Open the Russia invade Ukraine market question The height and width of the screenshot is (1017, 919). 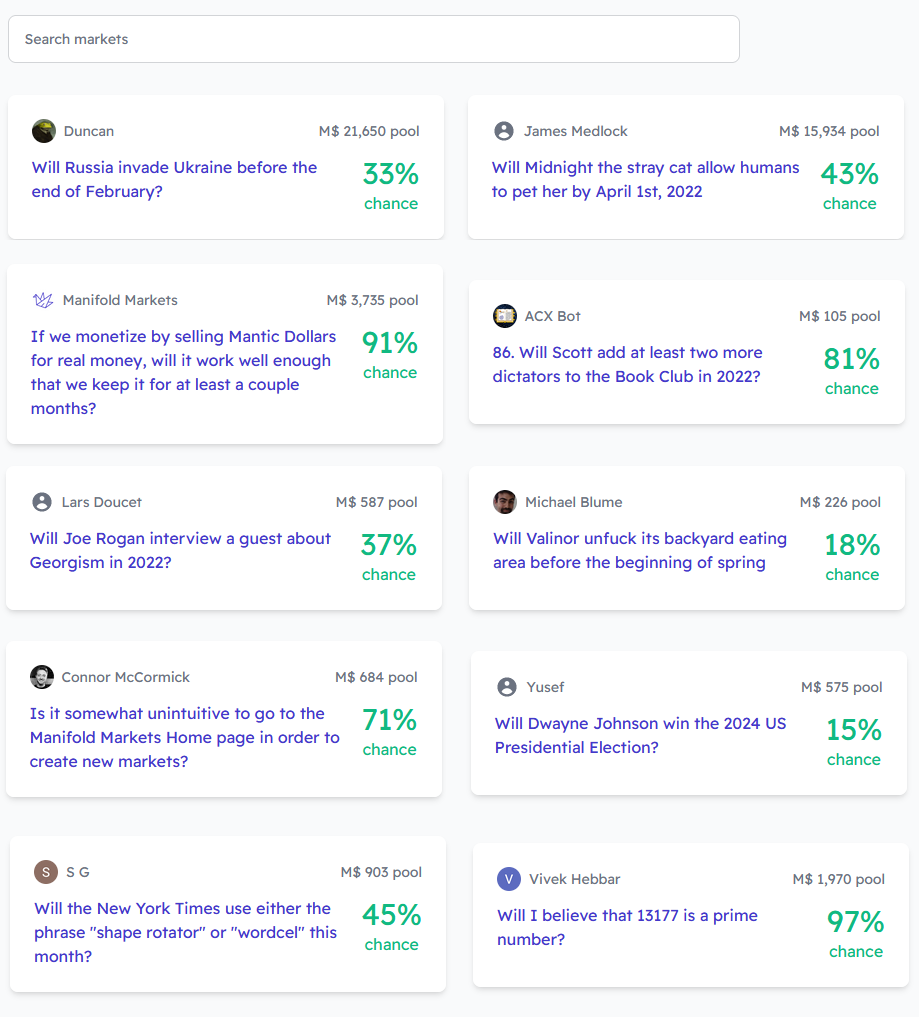tap(174, 180)
